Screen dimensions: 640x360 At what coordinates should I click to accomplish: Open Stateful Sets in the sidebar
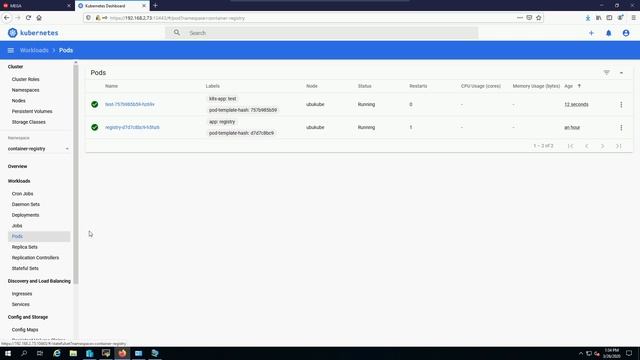click(25, 268)
